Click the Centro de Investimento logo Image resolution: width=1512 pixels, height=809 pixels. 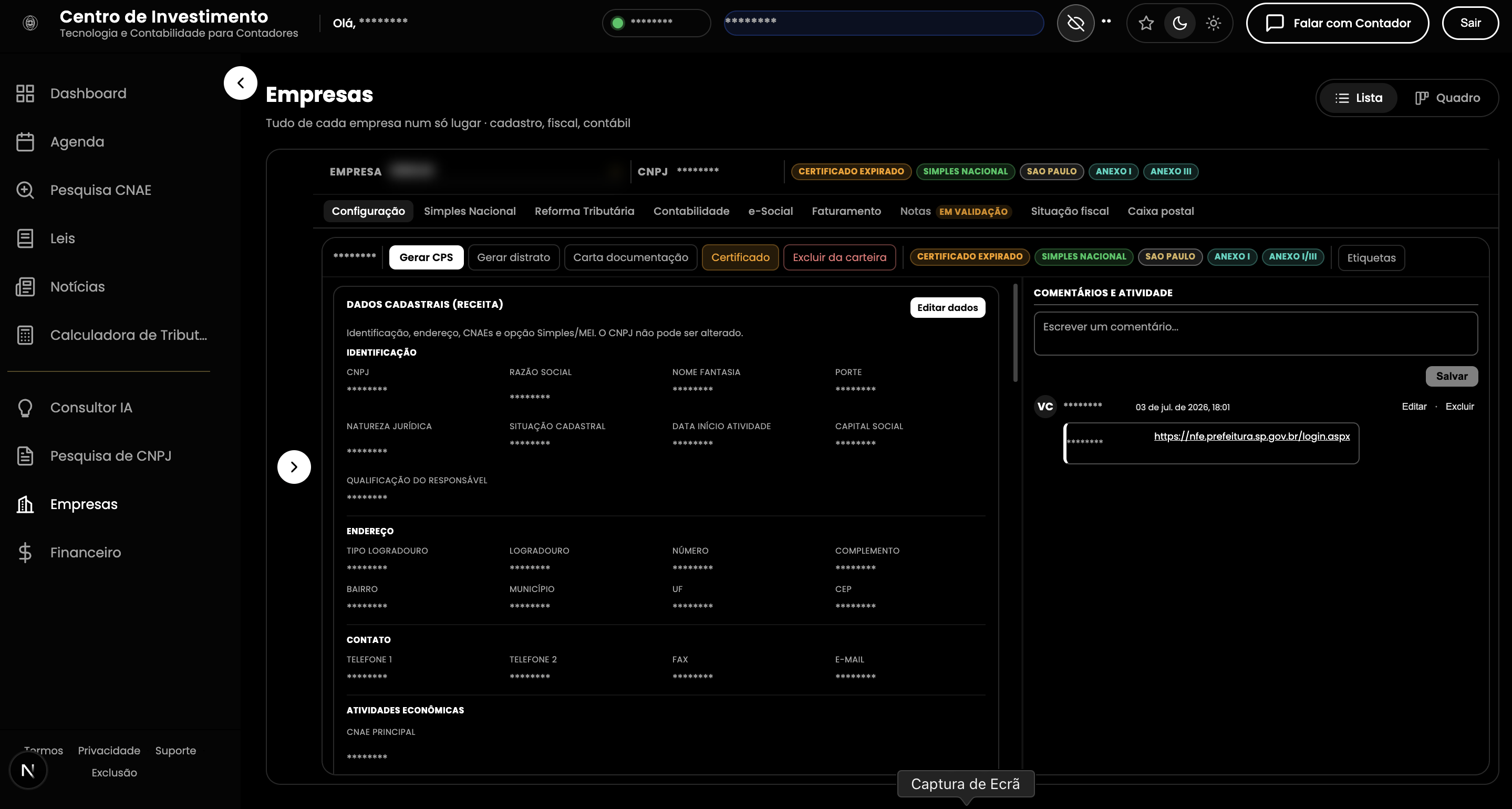pyautogui.click(x=30, y=23)
